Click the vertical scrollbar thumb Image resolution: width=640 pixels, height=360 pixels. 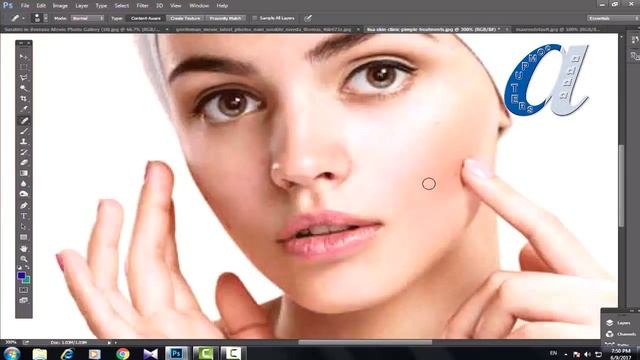pos(622,186)
